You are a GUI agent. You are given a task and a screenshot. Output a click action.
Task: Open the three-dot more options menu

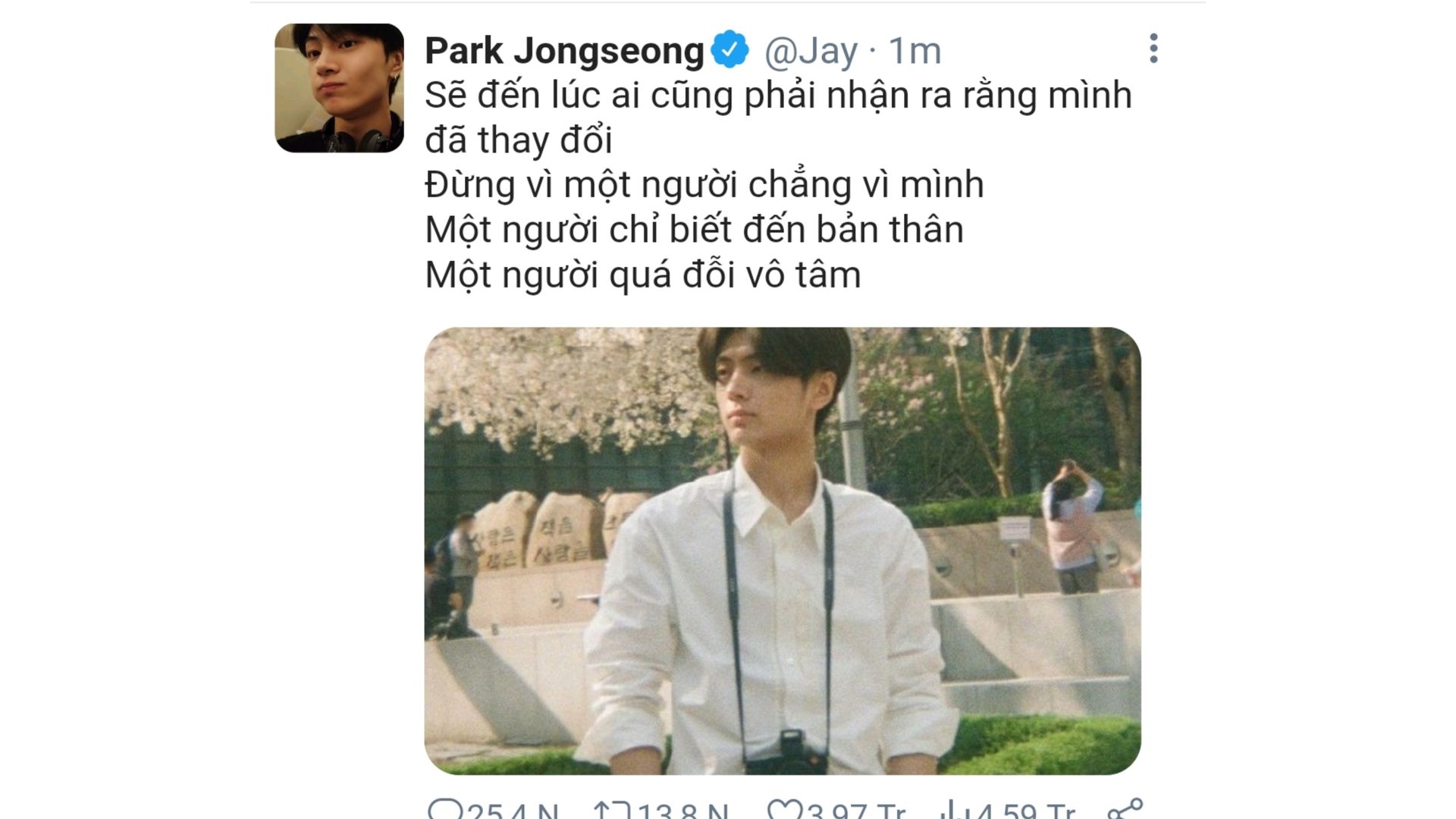[x=1153, y=49]
